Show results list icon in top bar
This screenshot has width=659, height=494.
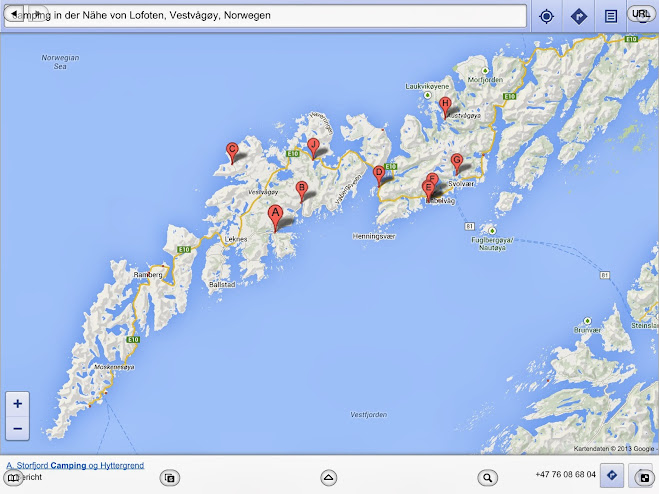point(611,16)
